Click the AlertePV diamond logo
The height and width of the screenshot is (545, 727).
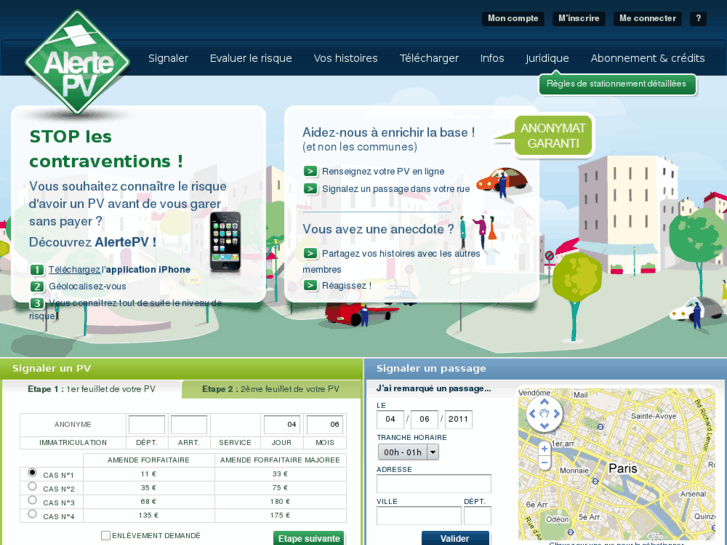coord(77,63)
